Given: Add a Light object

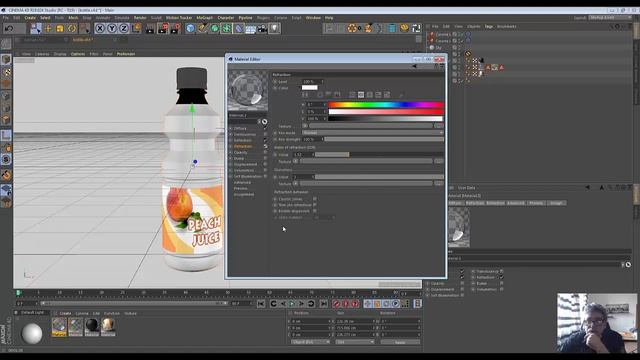Looking at the screenshot, I should pyautogui.click(x=274, y=28).
